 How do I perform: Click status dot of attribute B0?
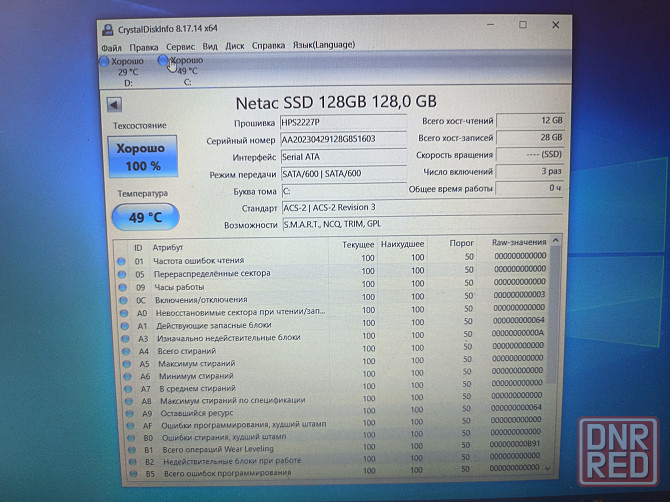click(131, 438)
